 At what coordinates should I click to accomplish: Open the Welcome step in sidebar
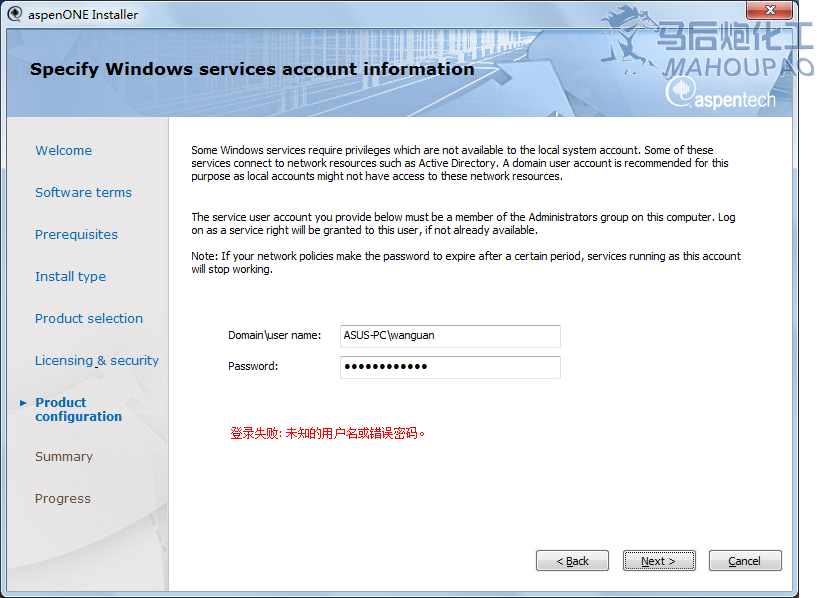[x=64, y=150]
